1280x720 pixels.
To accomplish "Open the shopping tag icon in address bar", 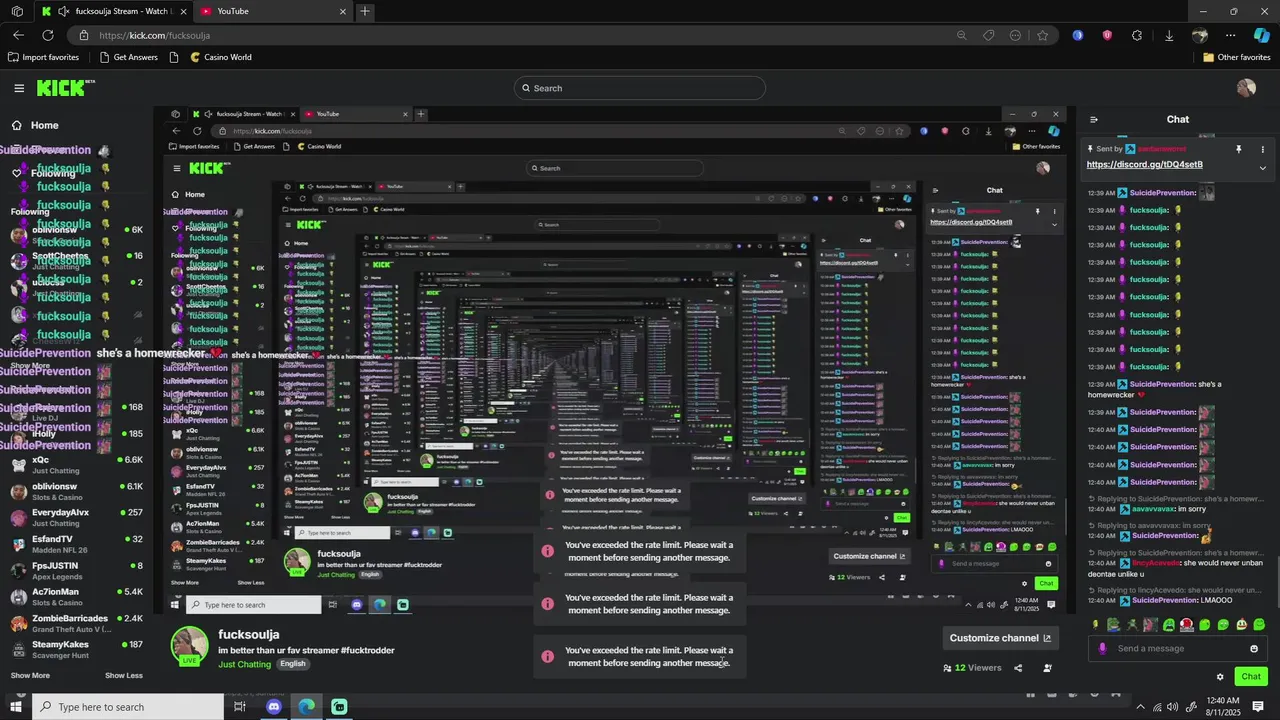I will tap(988, 35).
